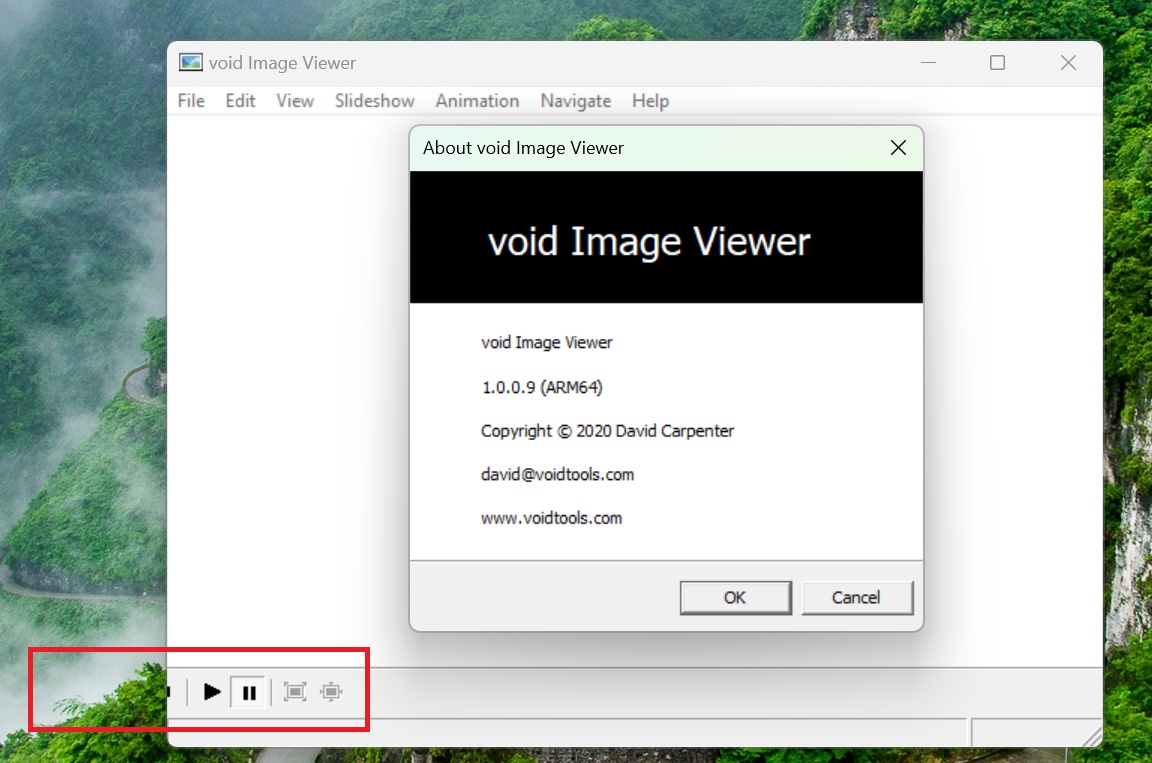Open the Slideshow menu
Image resolution: width=1152 pixels, height=763 pixels.
[374, 100]
